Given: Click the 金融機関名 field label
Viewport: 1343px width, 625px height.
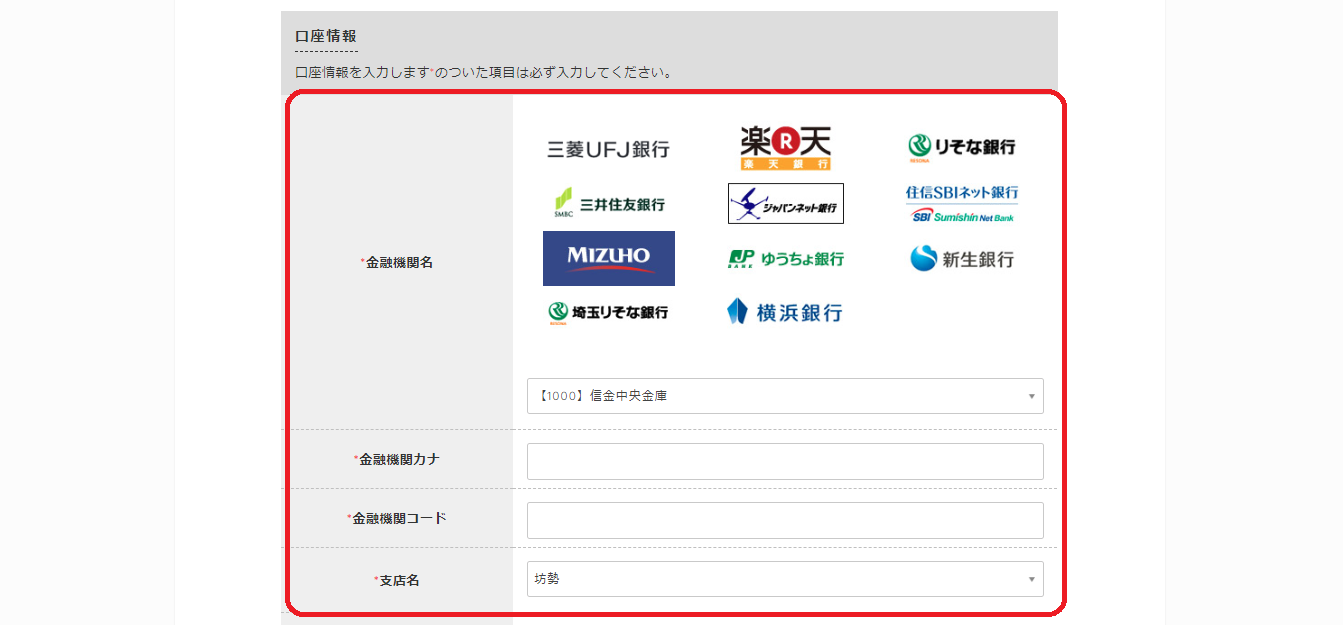Looking at the screenshot, I should 397,262.
